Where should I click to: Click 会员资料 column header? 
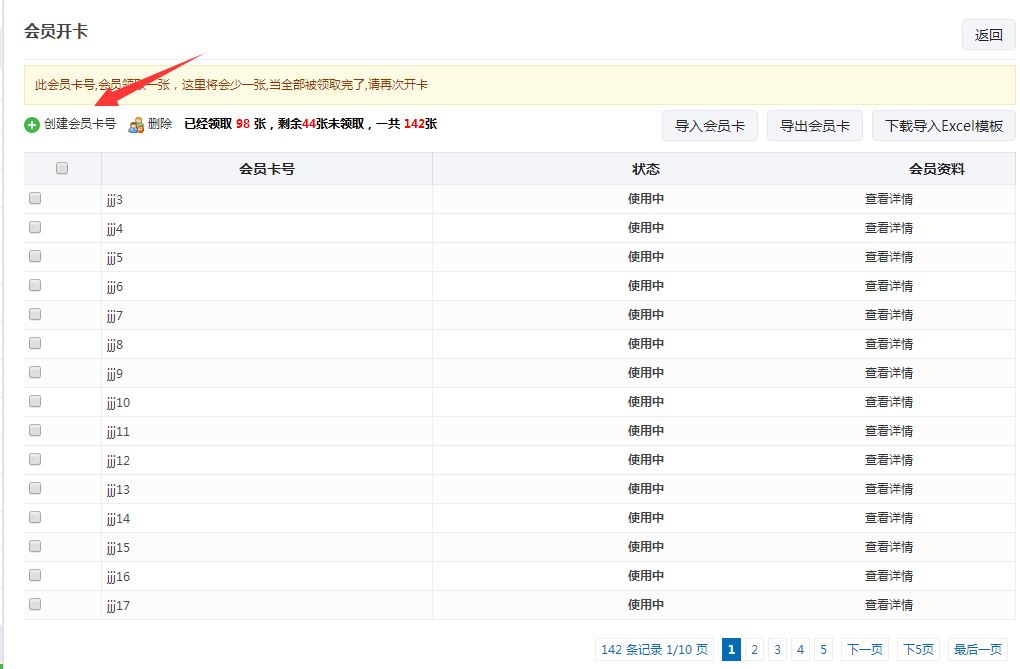click(x=937, y=169)
